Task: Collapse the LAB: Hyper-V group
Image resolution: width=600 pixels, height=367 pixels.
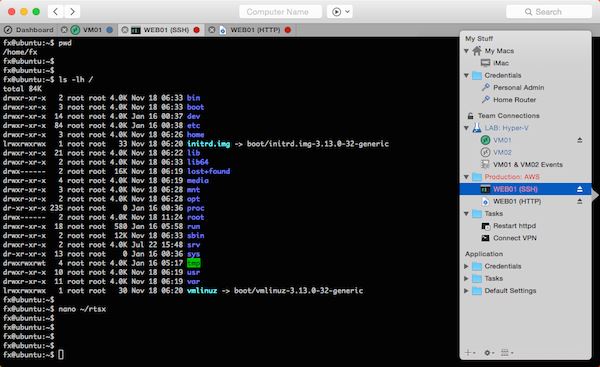Action: 466,128
